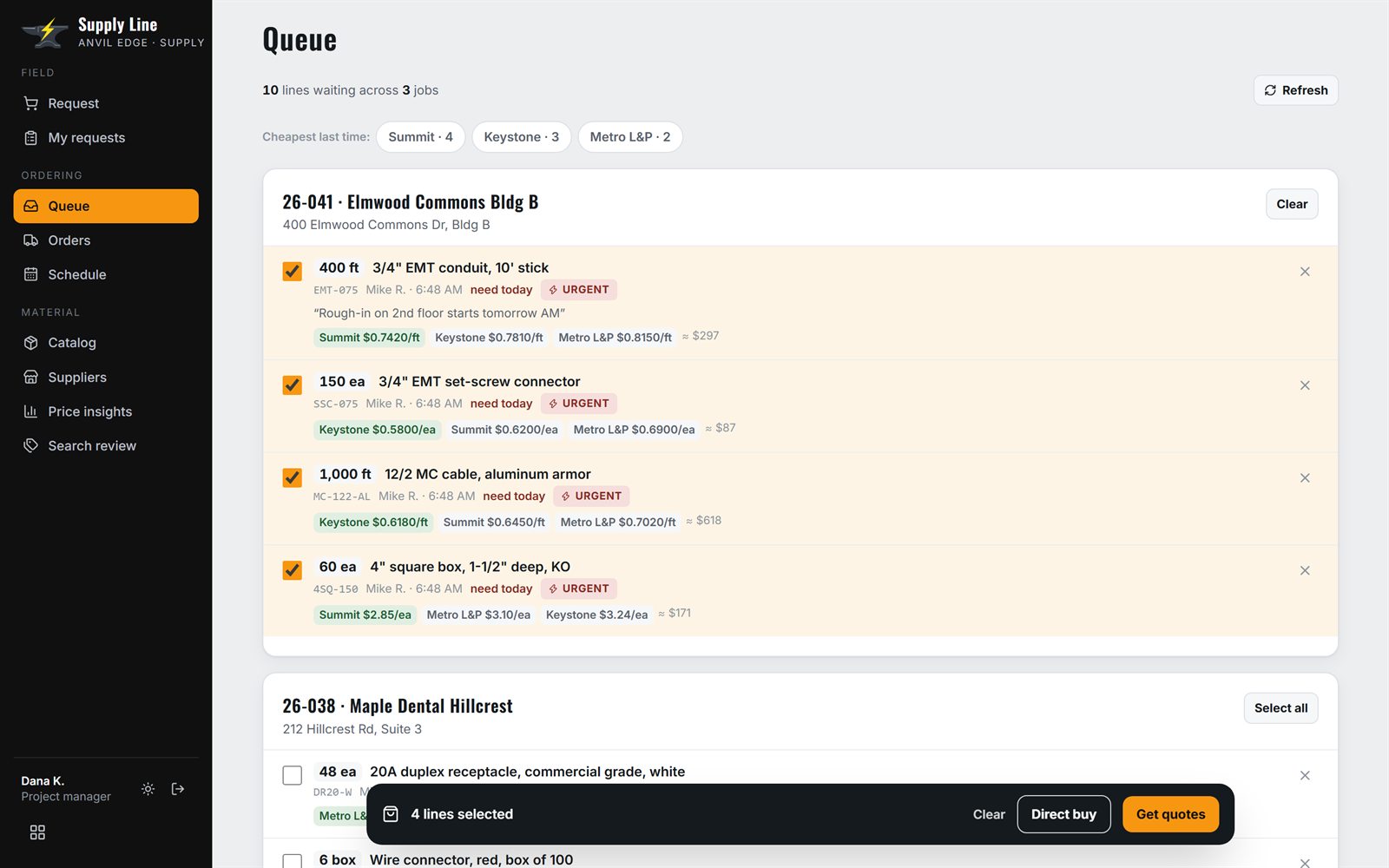Screen dimensions: 1389x868
Task: Select all lines for Maple Dental Hillcrest
Action: pyautogui.click(x=1280, y=708)
